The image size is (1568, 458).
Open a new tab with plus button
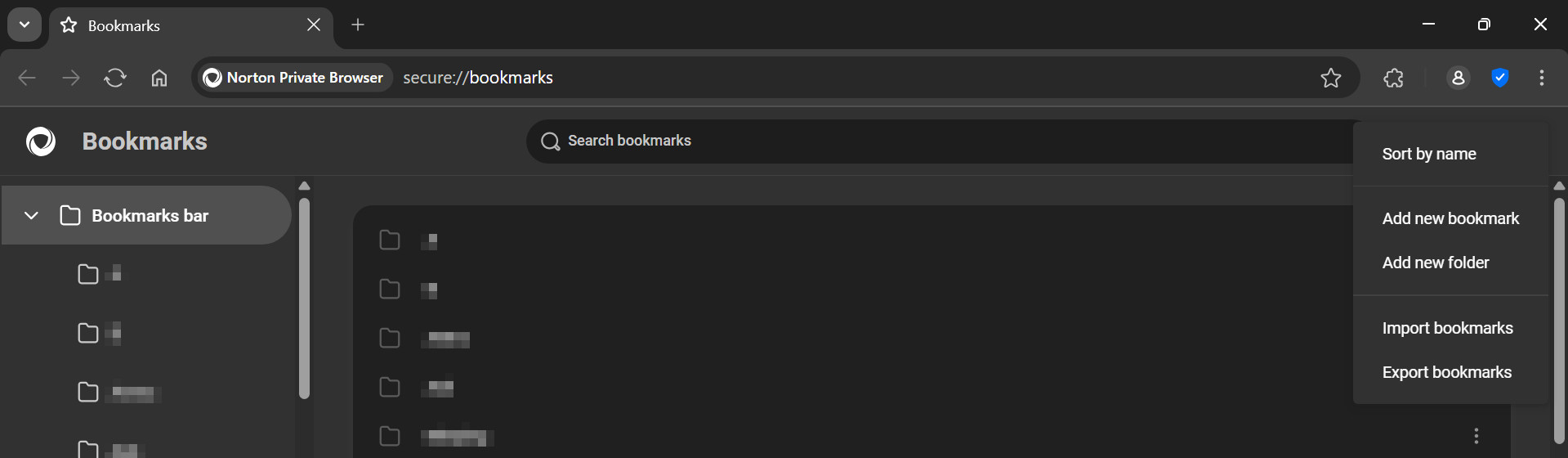tap(358, 25)
